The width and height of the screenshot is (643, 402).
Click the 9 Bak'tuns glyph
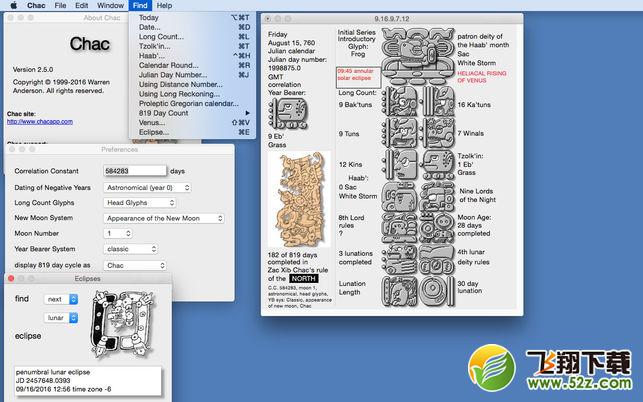(400, 101)
